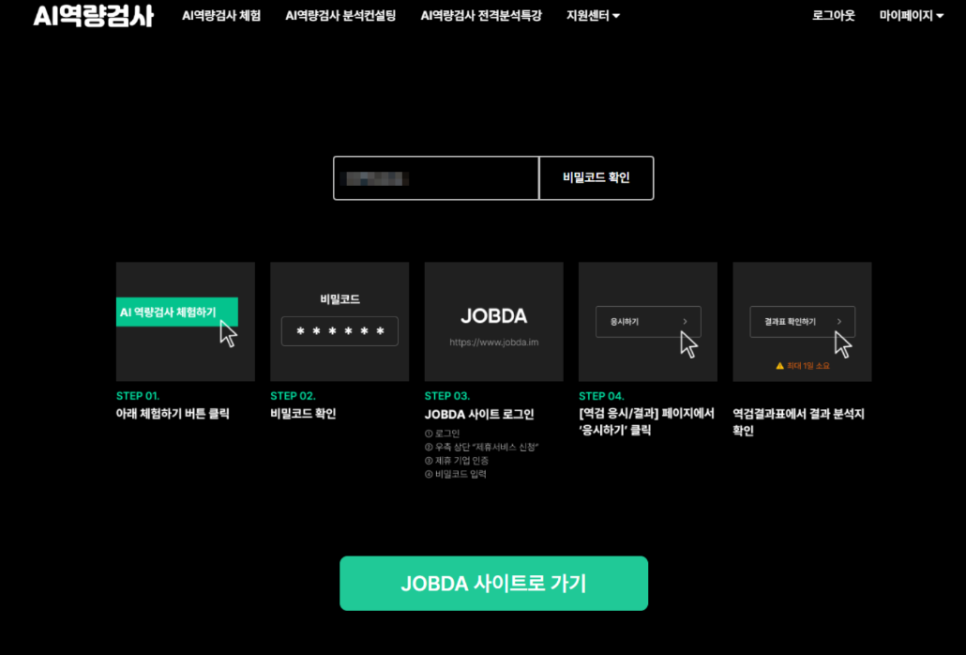Open the AI역량검사 체험 menu item

(221, 16)
